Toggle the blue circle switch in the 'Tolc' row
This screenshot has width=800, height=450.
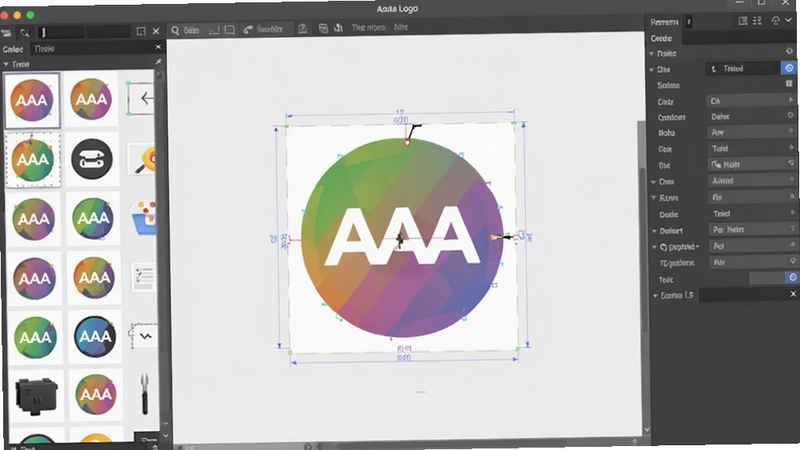point(792,277)
